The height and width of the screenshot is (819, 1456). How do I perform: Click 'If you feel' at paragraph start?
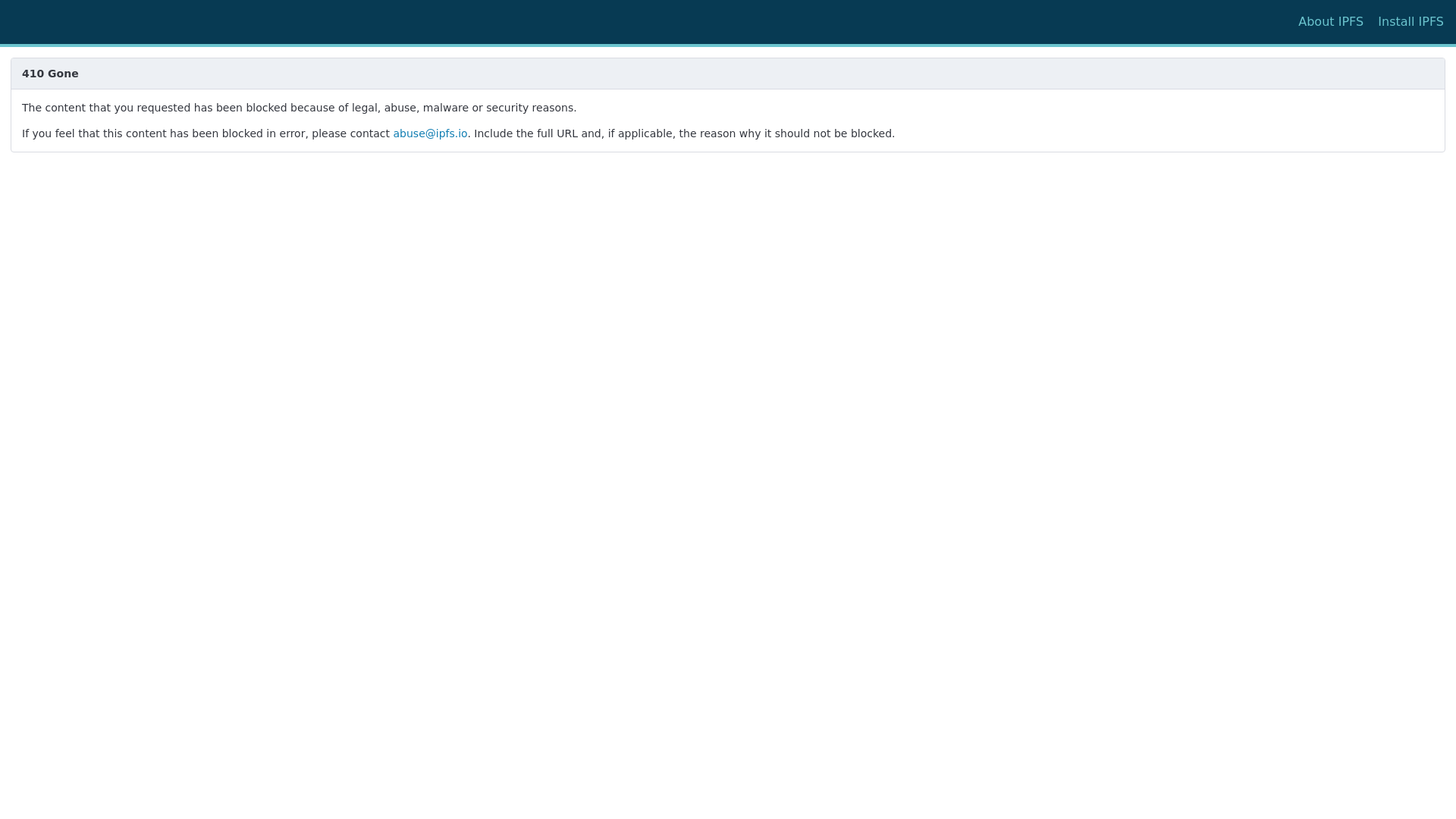[49, 133]
